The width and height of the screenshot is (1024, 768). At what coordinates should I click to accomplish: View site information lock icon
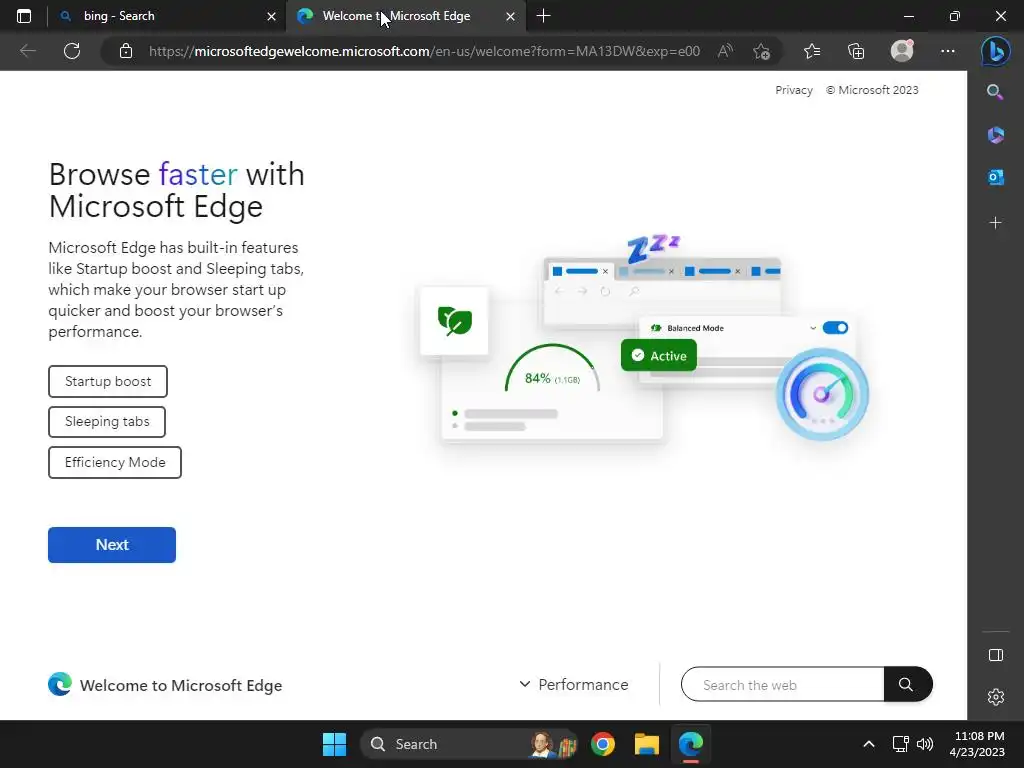[126, 51]
